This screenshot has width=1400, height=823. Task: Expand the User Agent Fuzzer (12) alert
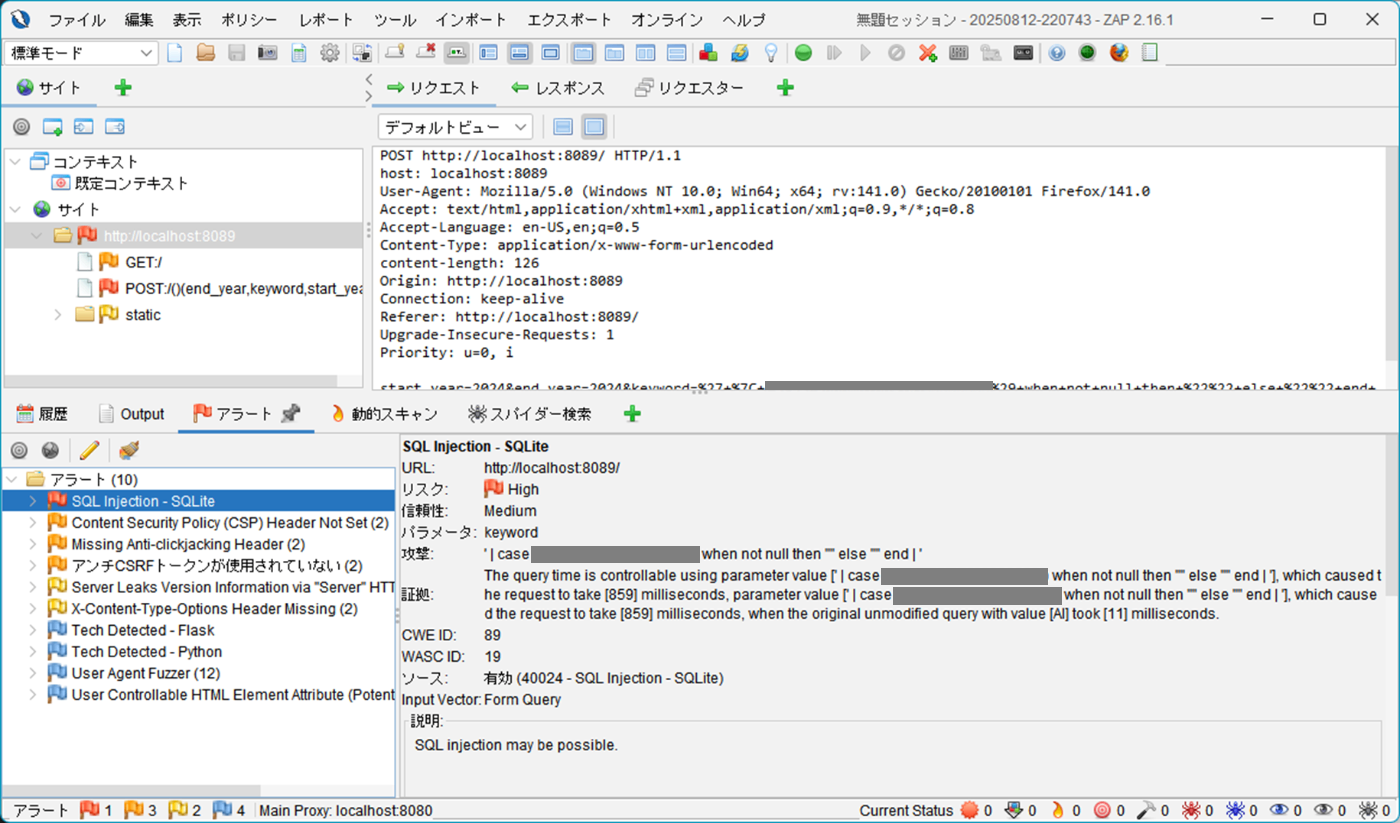coord(33,673)
